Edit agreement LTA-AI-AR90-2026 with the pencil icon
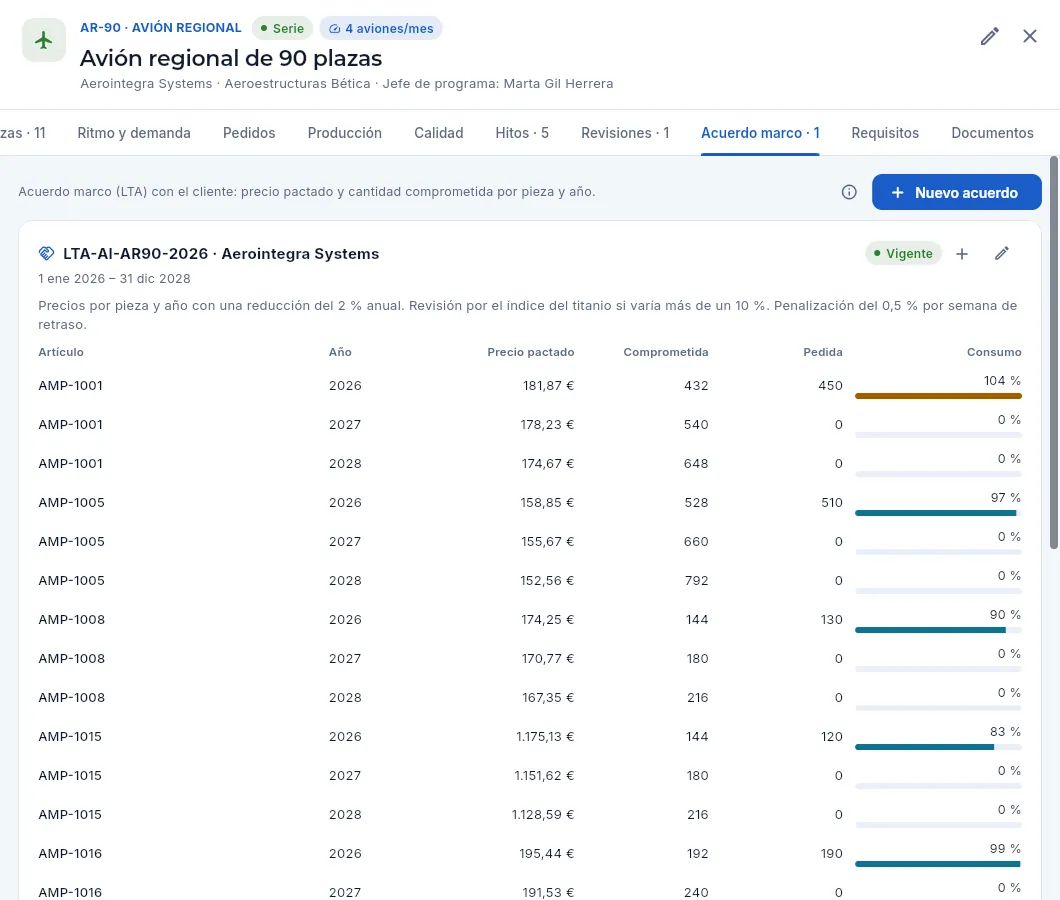 coord(1002,254)
